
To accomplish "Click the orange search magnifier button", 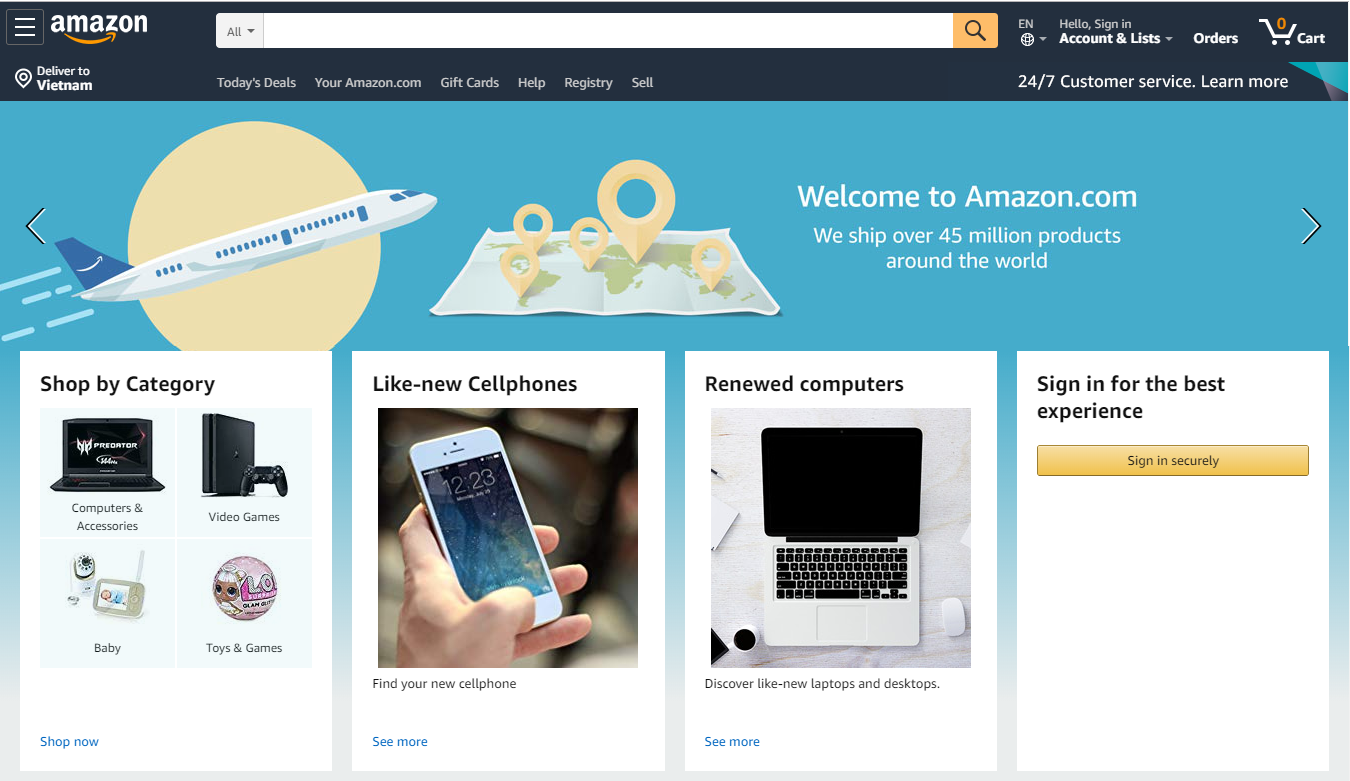I will tap(975, 31).
